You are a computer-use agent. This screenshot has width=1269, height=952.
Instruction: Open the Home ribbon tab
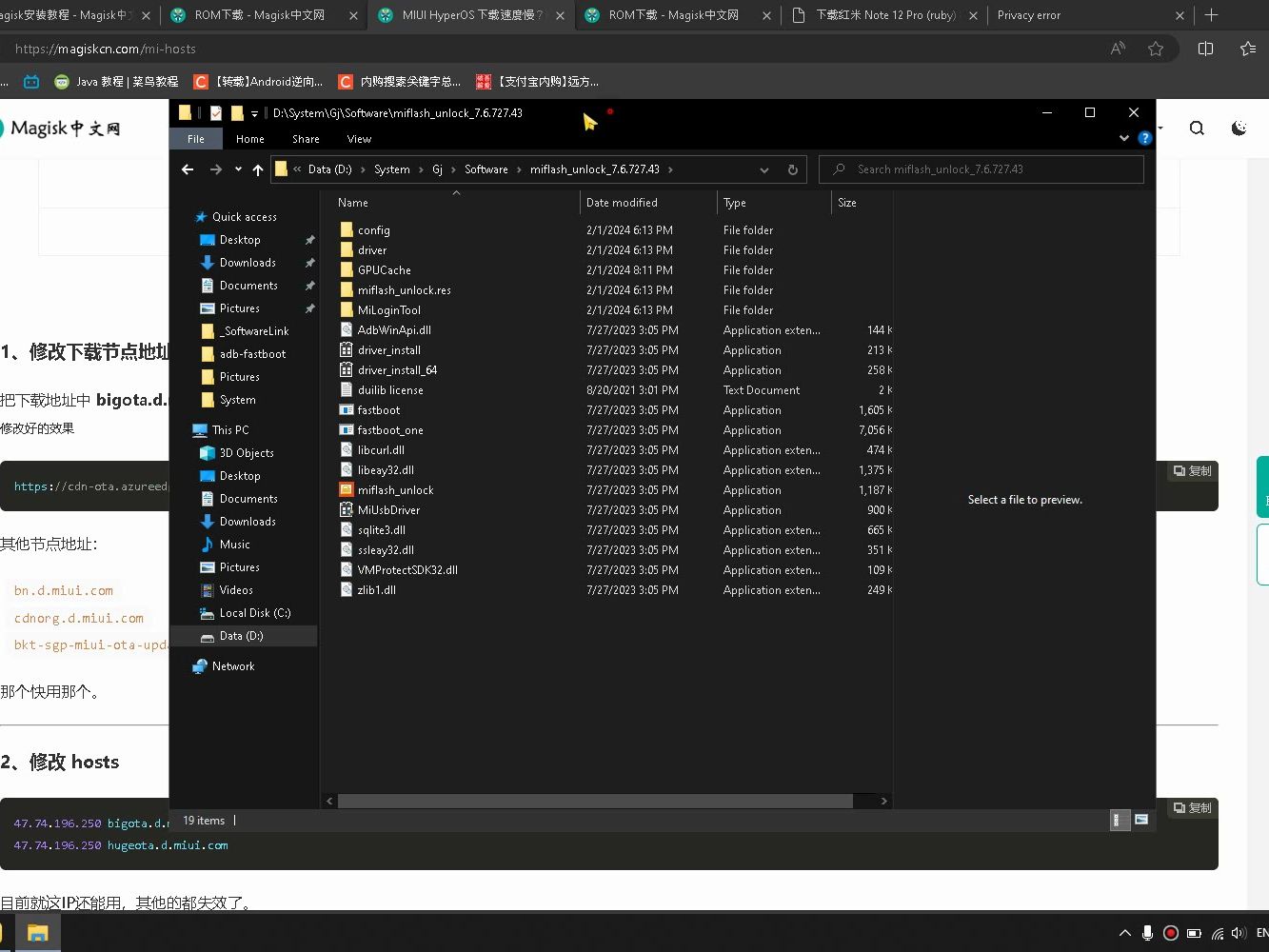click(x=250, y=139)
